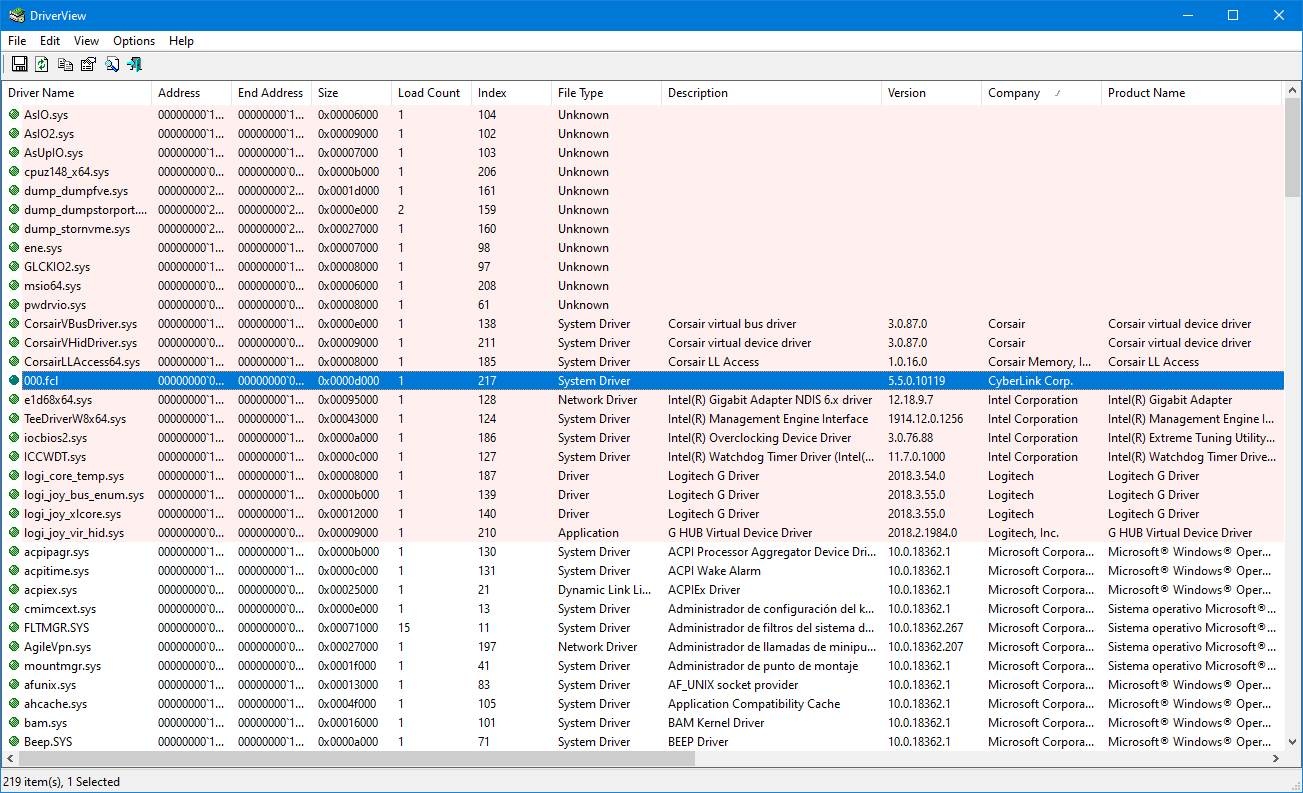Open the Help menu

[x=181, y=41]
